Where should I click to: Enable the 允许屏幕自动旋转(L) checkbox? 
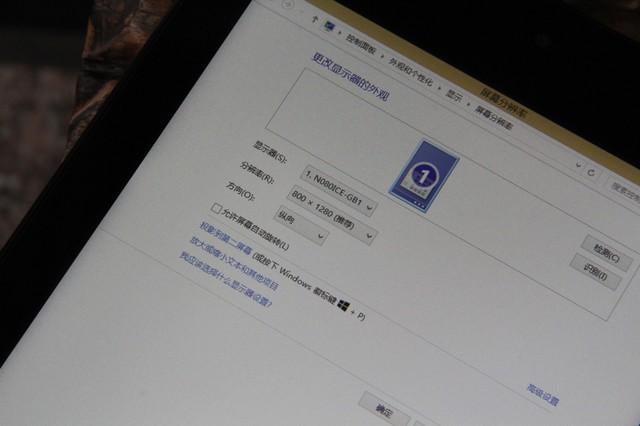tap(216, 209)
